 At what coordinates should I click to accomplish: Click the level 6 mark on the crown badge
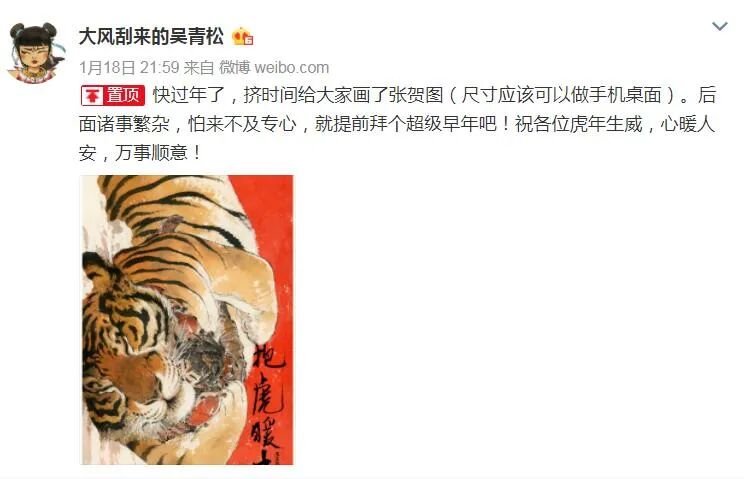tap(248, 41)
